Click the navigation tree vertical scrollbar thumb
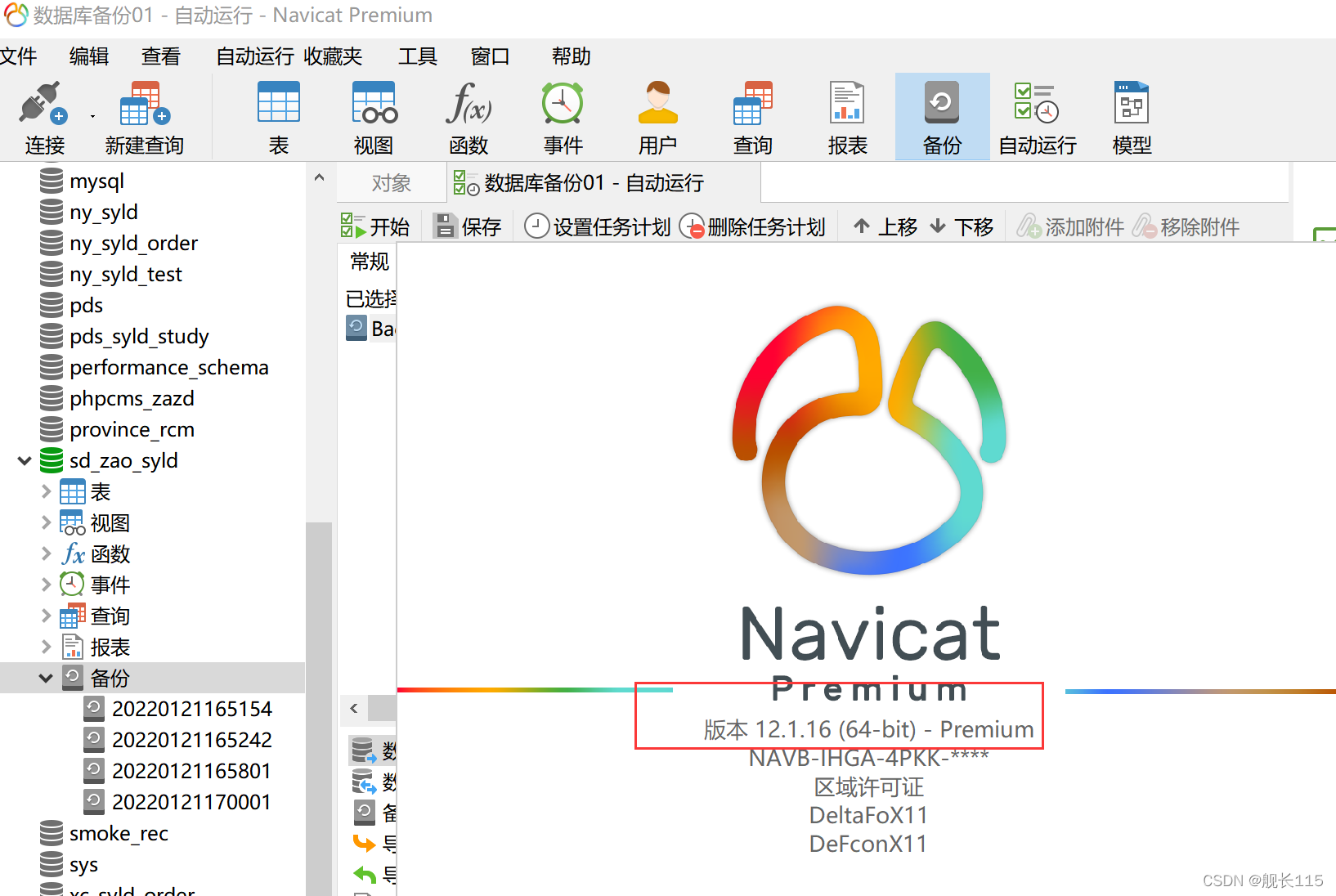This screenshot has height=896, width=1336. [x=319, y=708]
